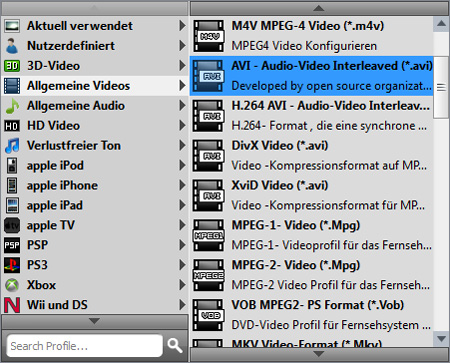Click category list scroll-up bar
The width and height of the screenshot is (450, 363).
[95, 8]
